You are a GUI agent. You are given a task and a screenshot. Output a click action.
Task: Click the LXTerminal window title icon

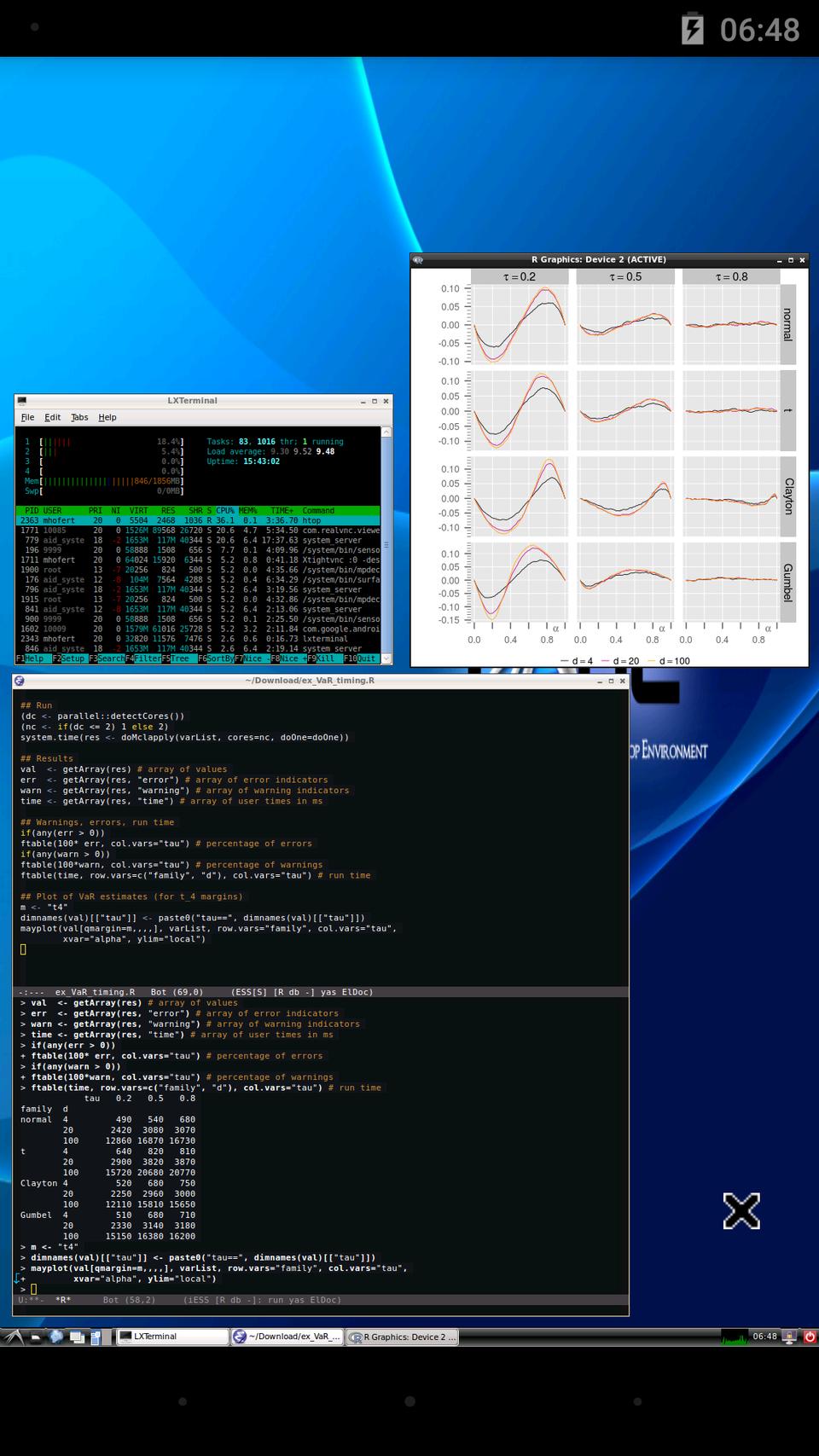click(x=22, y=401)
